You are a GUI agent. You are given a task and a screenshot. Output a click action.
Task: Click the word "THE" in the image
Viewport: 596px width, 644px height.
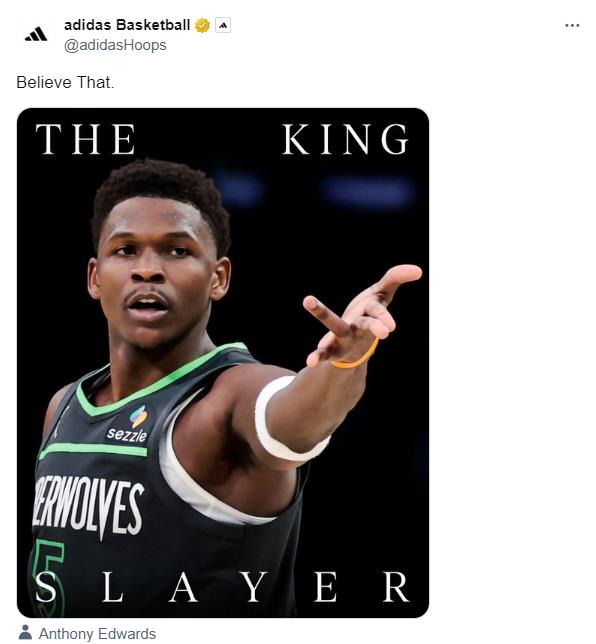(x=85, y=139)
